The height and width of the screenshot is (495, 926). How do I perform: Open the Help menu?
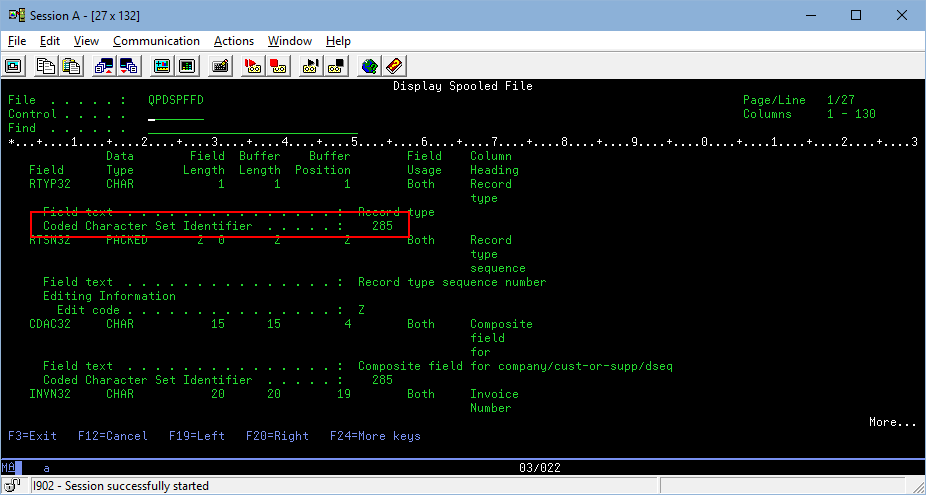pos(338,41)
